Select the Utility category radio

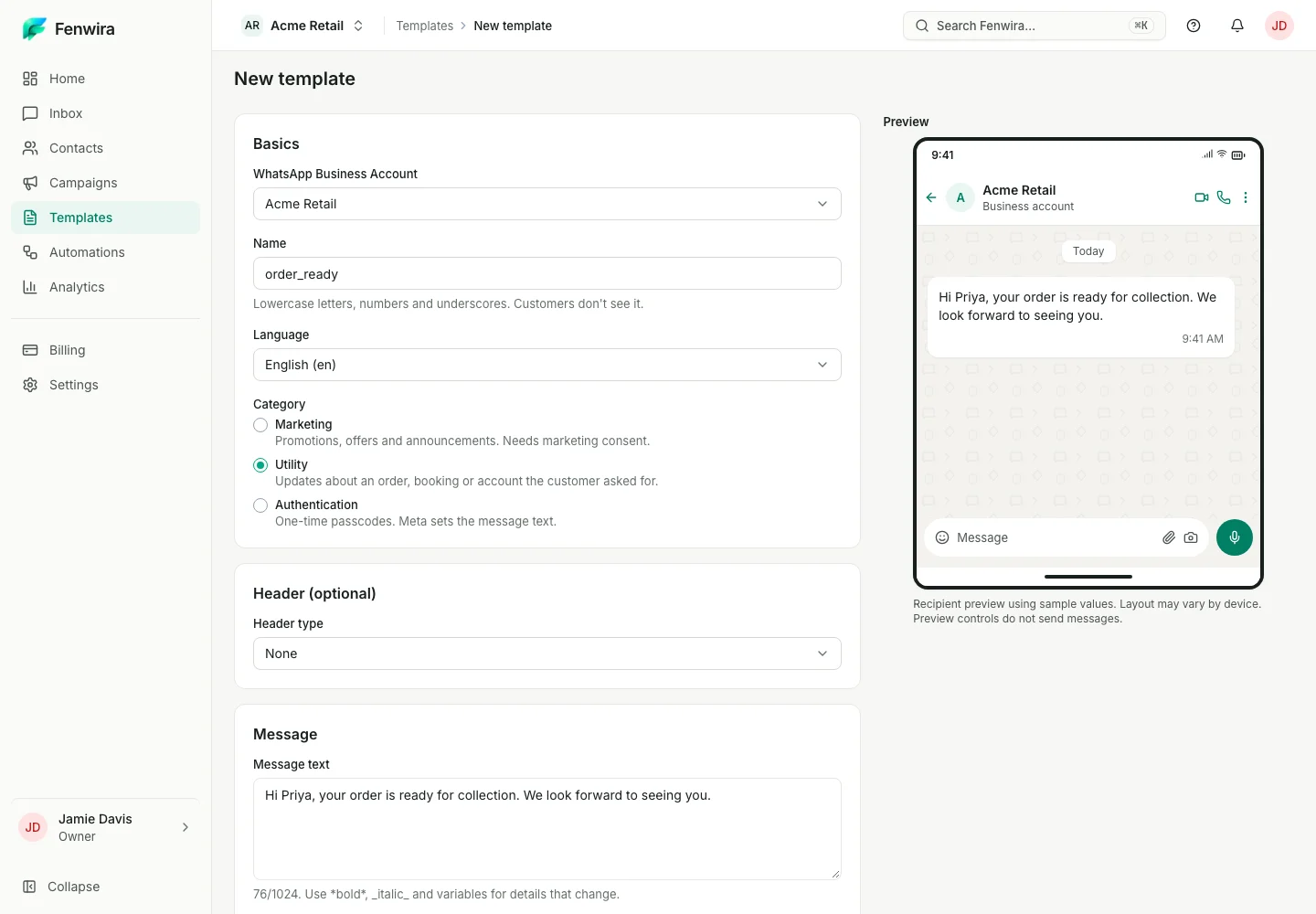coord(260,465)
